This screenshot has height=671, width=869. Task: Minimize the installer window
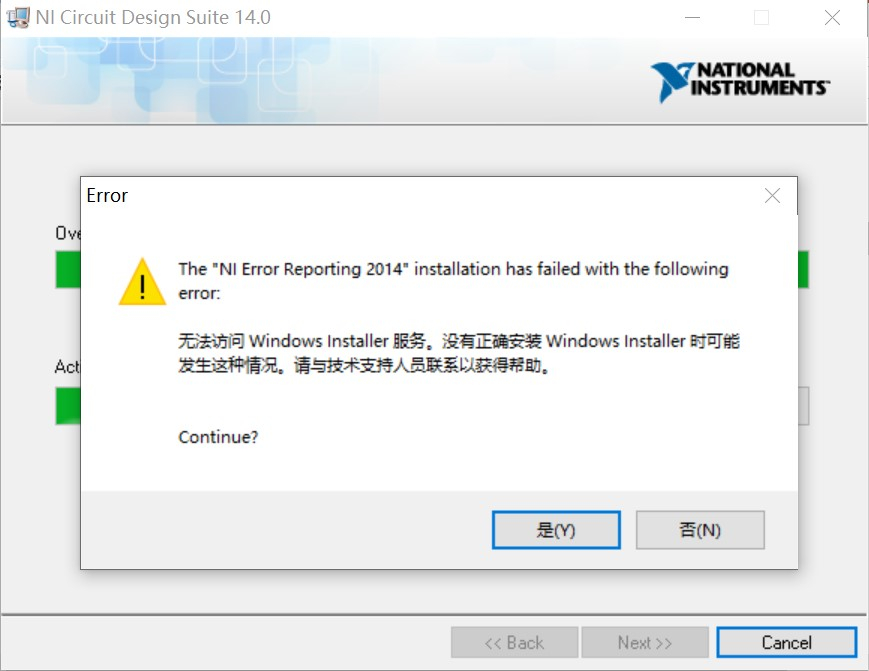[x=691, y=17]
